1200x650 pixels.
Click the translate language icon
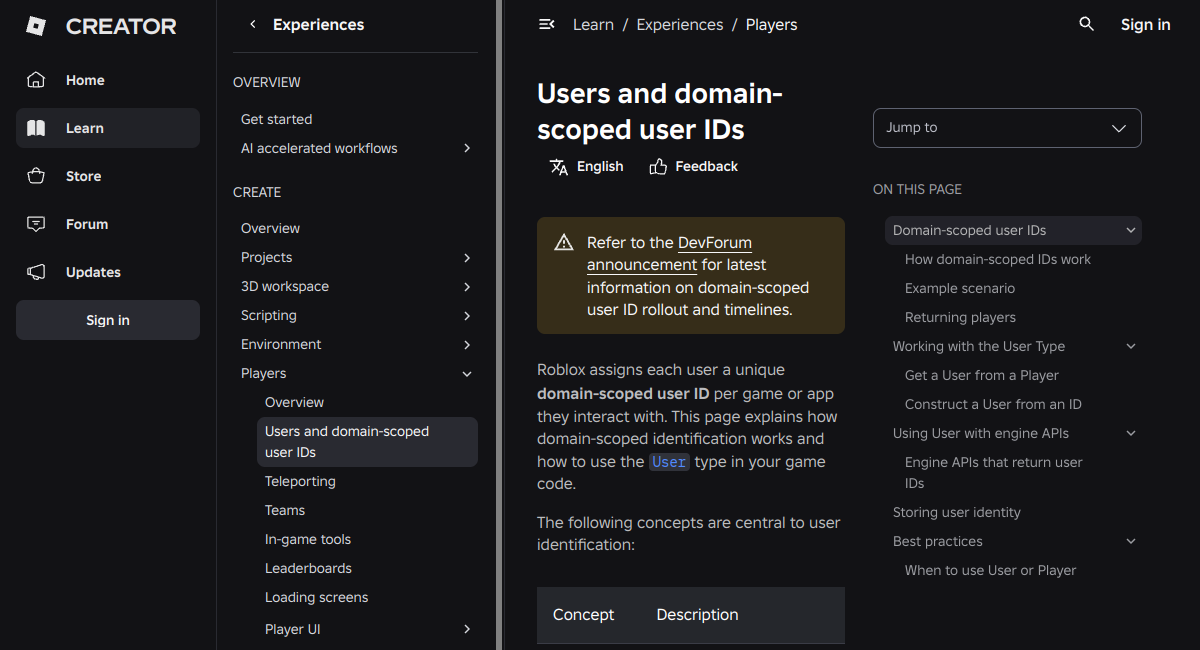click(x=559, y=167)
